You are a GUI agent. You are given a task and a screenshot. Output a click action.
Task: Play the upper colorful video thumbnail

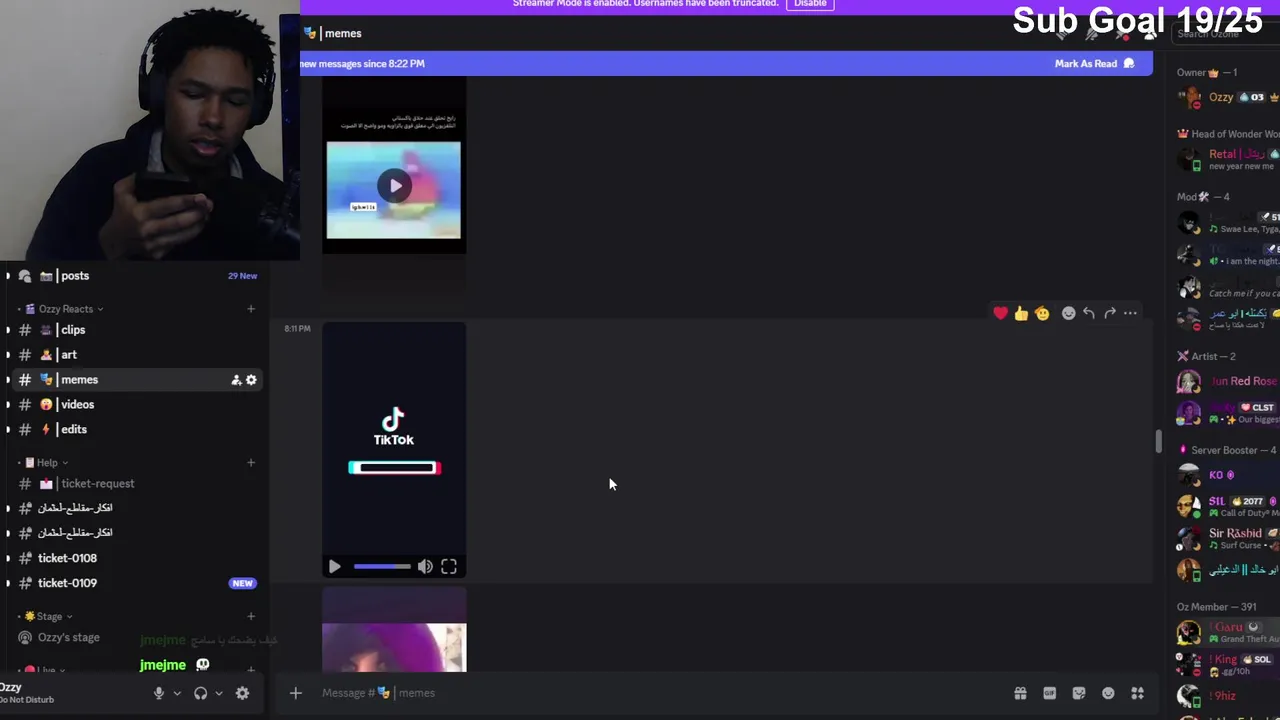pyautogui.click(x=394, y=186)
